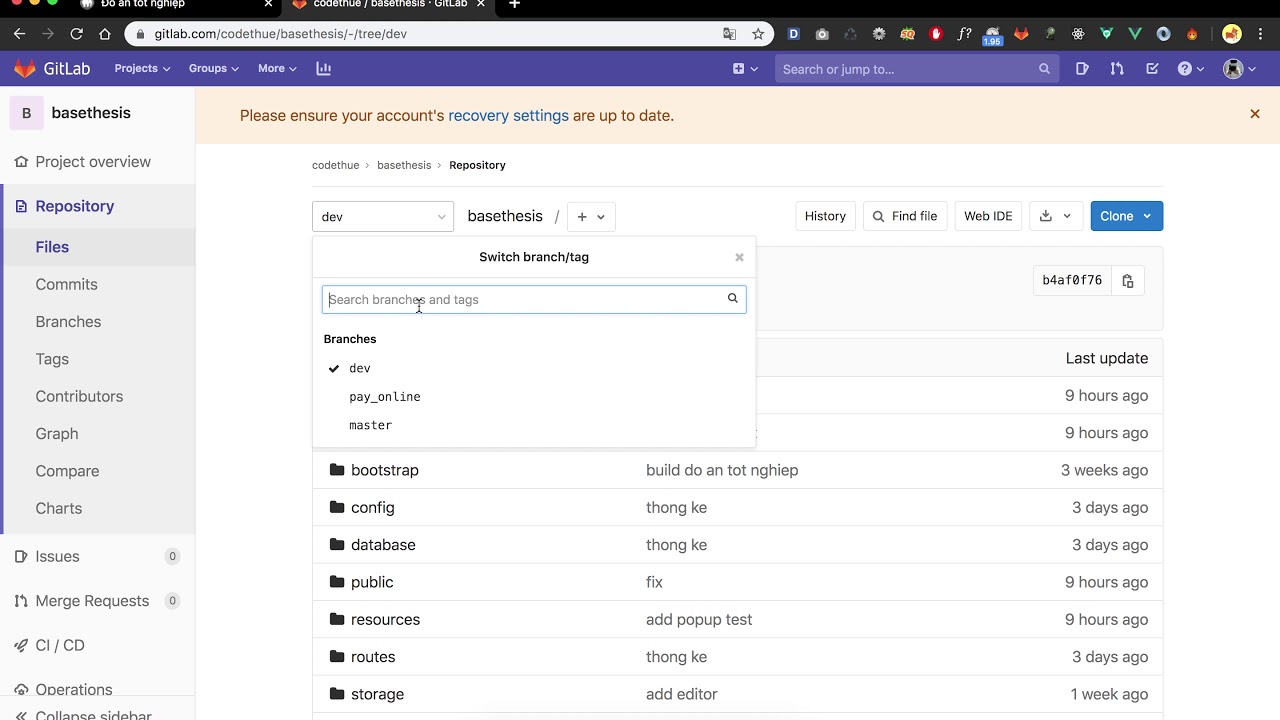Bookmark this page with the star icon
This screenshot has width=1280, height=720.
tap(758, 34)
